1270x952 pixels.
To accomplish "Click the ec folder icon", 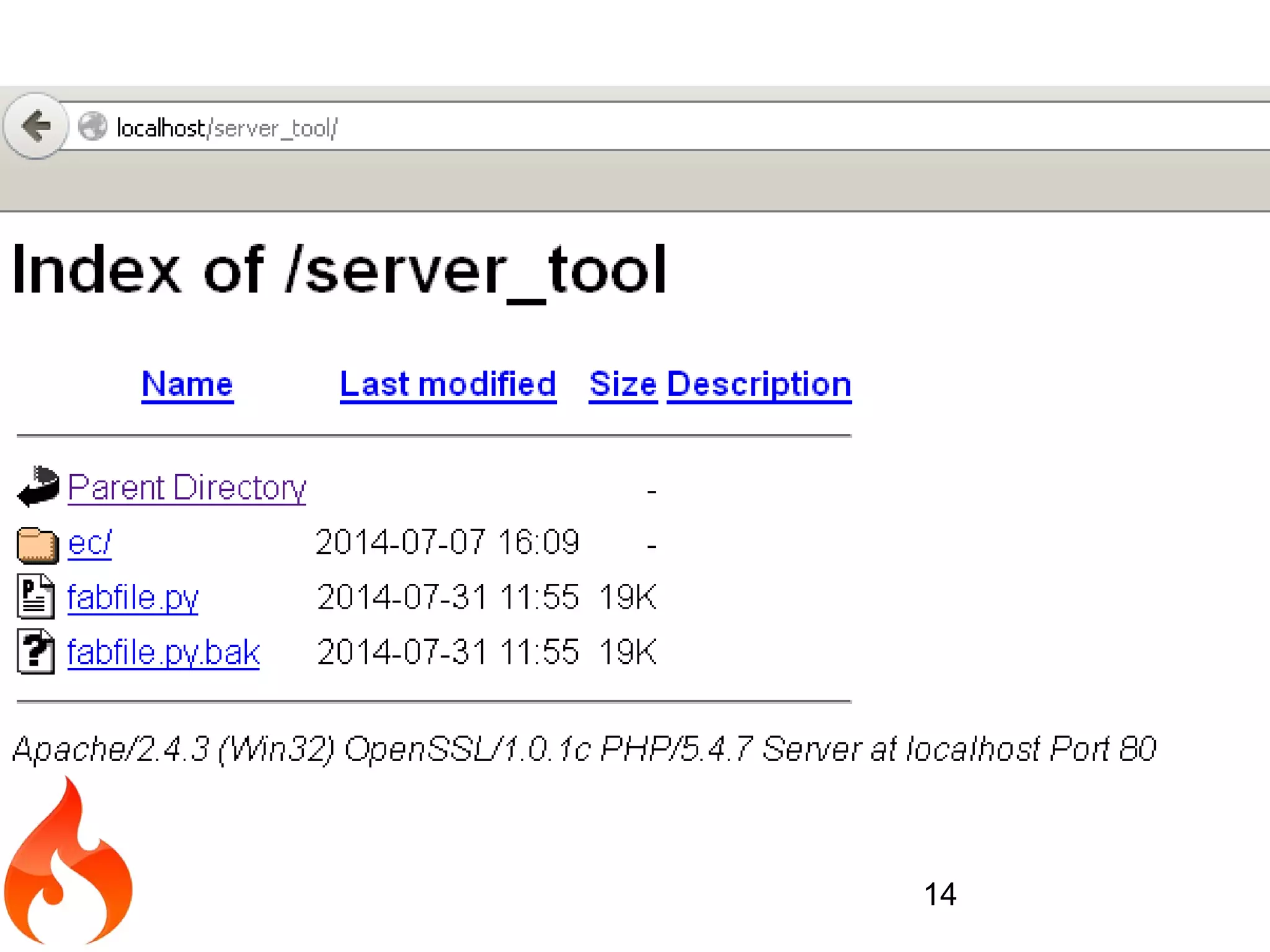I will [x=37, y=544].
